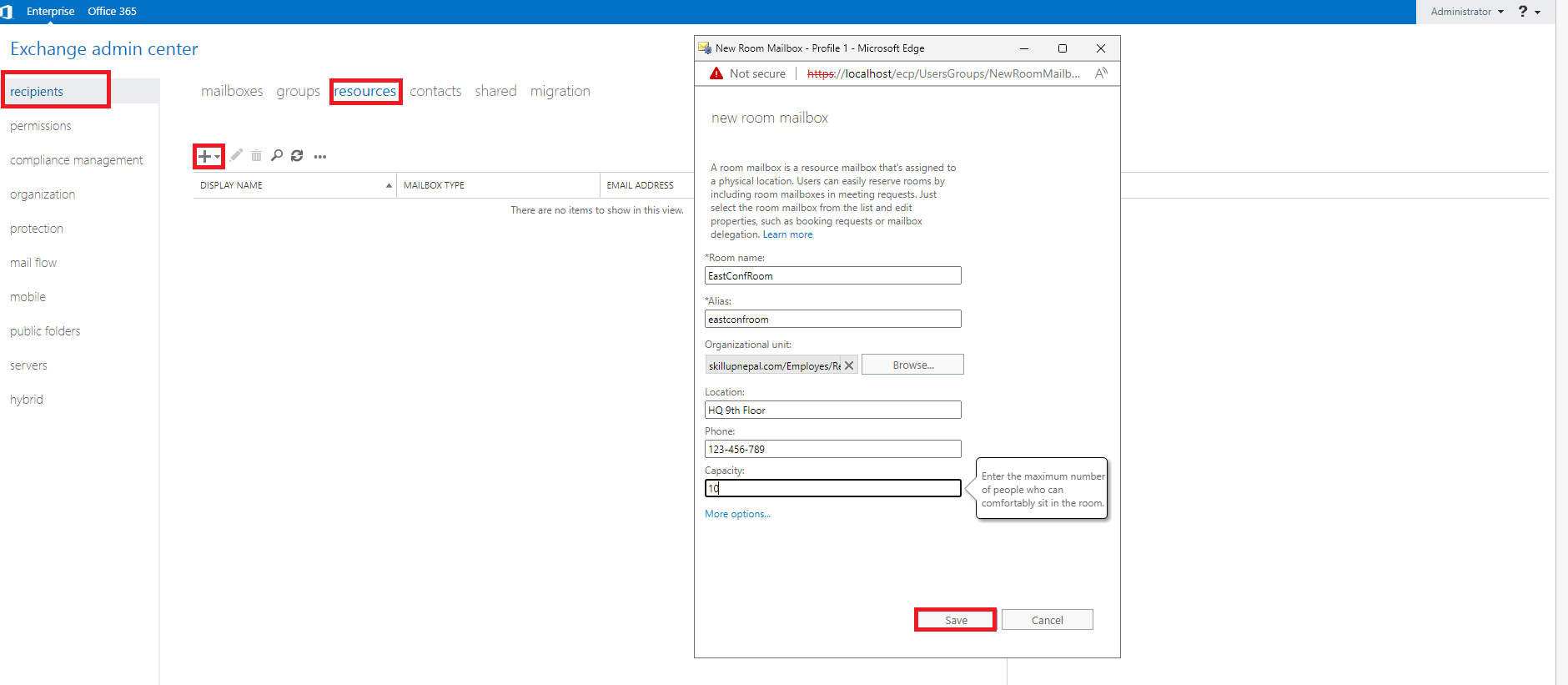Select the Read aloud icon in address bar

click(x=1101, y=73)
